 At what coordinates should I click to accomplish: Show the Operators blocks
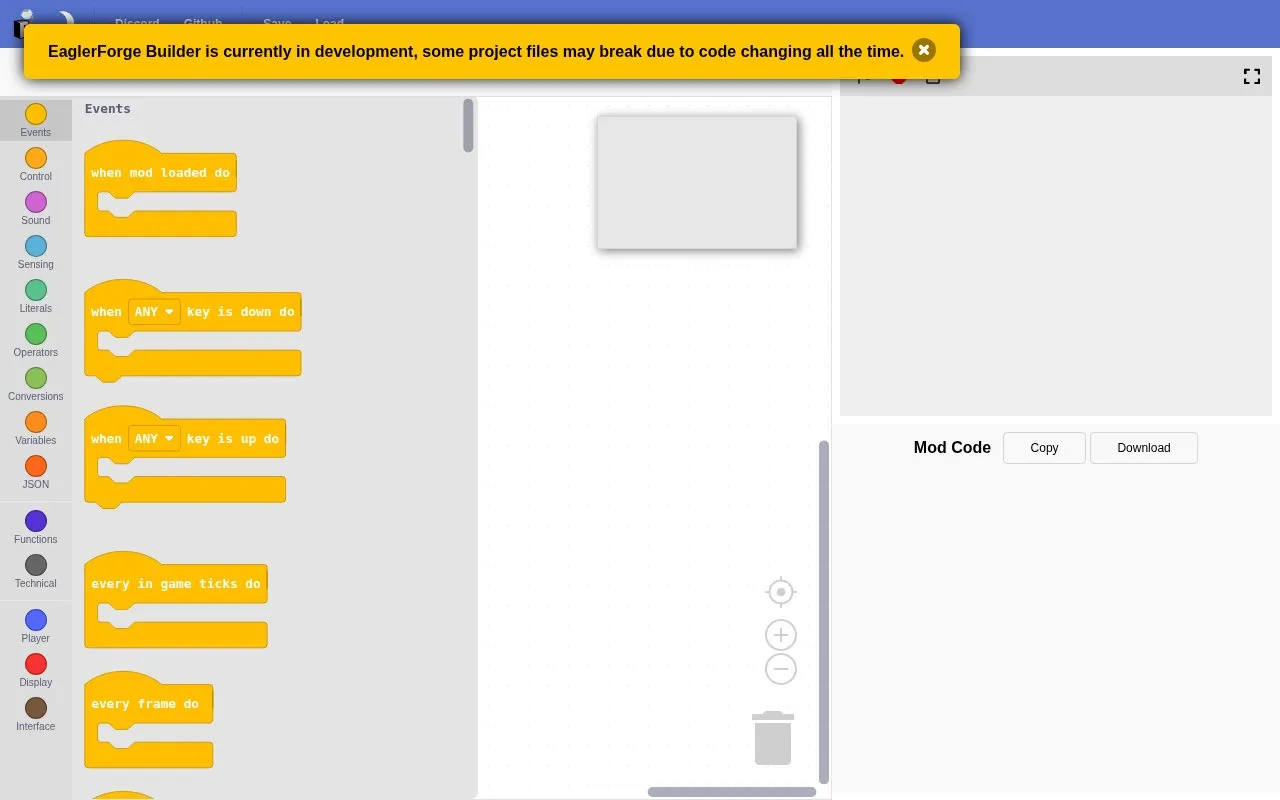pyautogui.click(x=36, y=340)
